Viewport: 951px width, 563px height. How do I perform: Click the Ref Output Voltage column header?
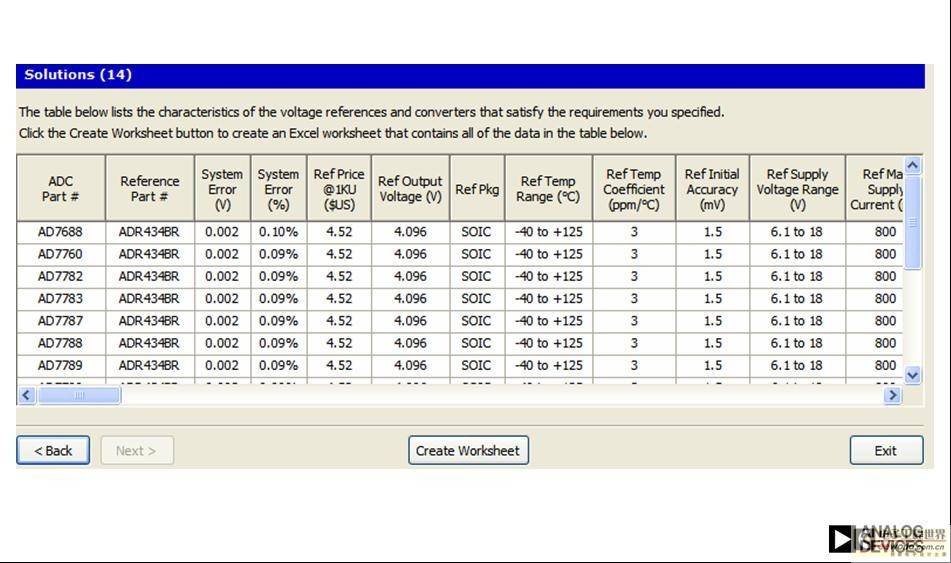[410, 188]
